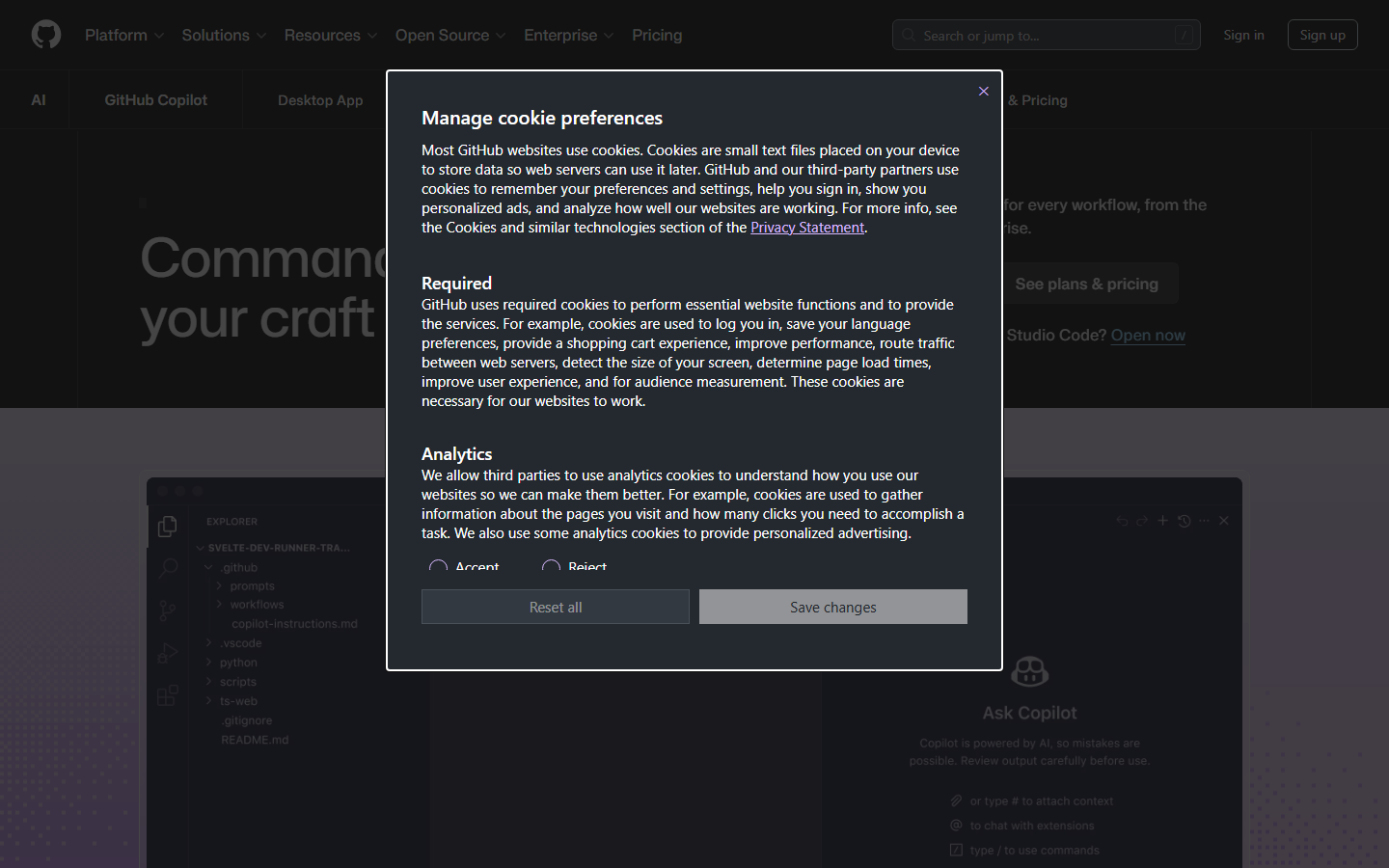Open the Extensions blocks icon
The image size is (1389, 868).
click(168, 695)
